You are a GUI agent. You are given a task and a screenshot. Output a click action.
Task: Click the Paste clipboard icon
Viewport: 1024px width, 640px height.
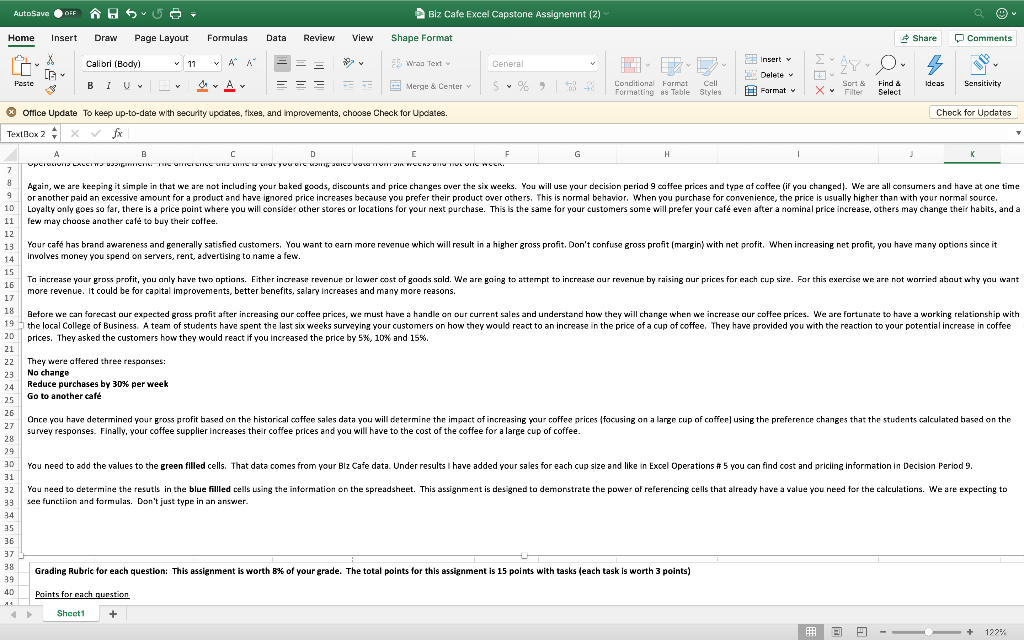tap(22, 67)
